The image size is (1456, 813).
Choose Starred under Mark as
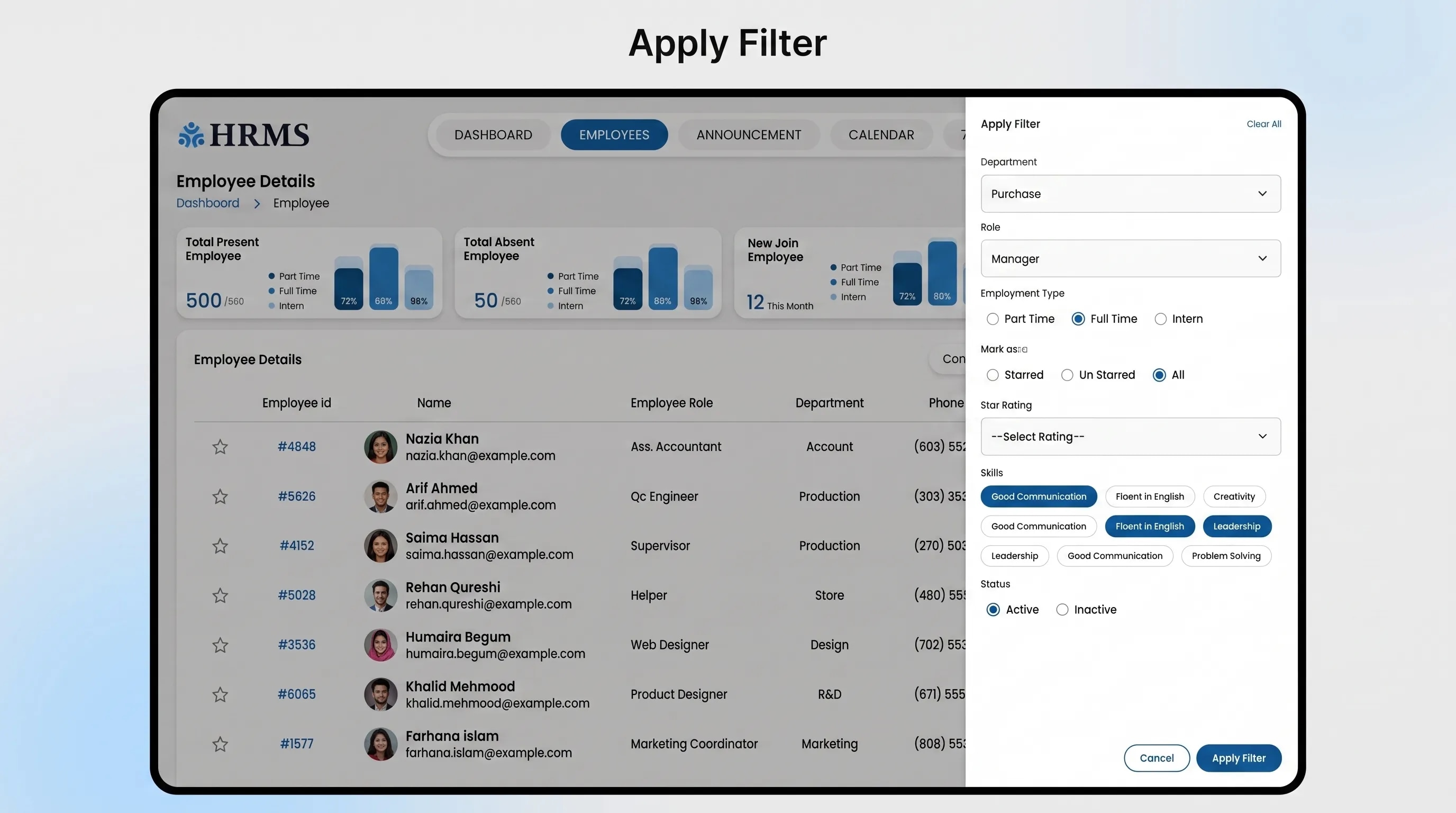993,375
